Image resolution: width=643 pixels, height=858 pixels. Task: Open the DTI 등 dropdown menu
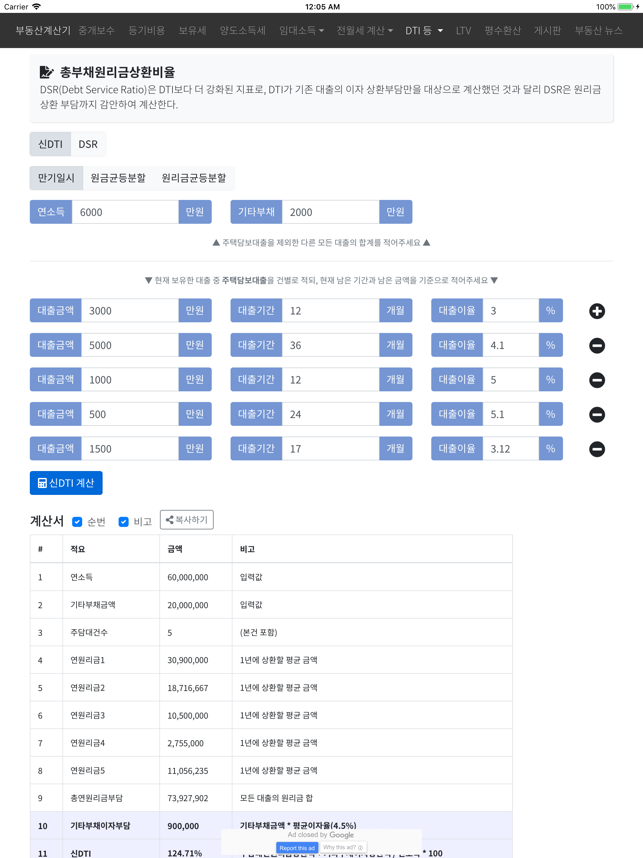(424, 31)
